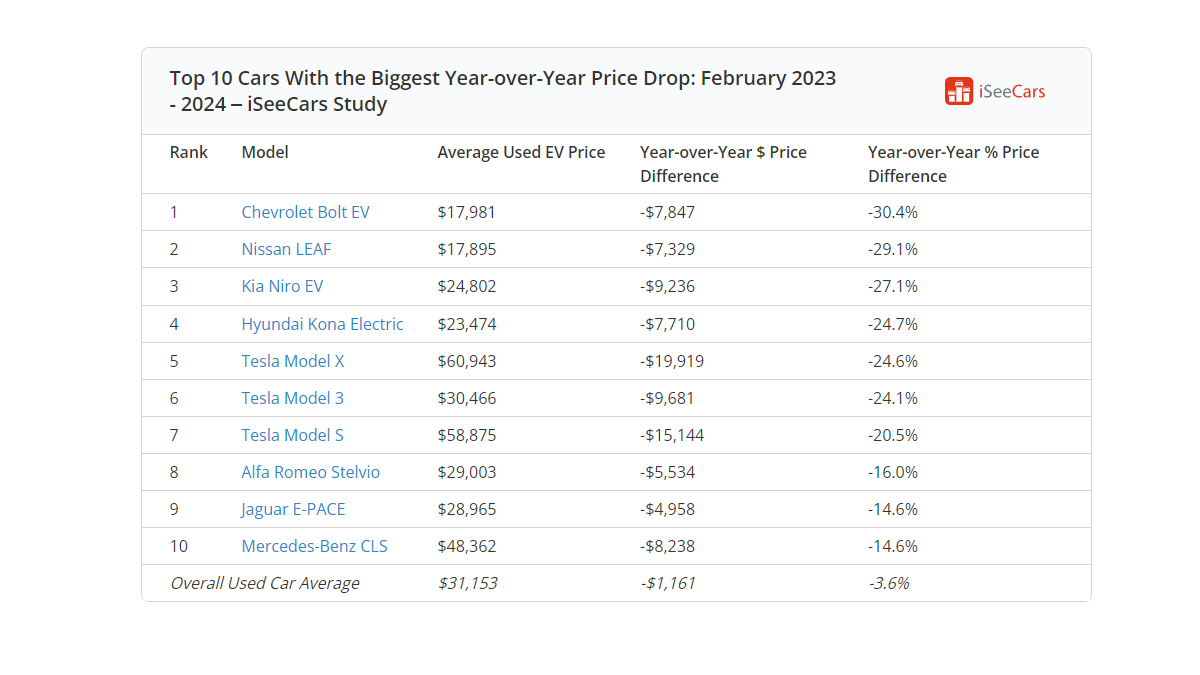The width and height of the screenshot is (1200, 675).
Task: Visit the Tesla Model X link
Action: [293, 361]
